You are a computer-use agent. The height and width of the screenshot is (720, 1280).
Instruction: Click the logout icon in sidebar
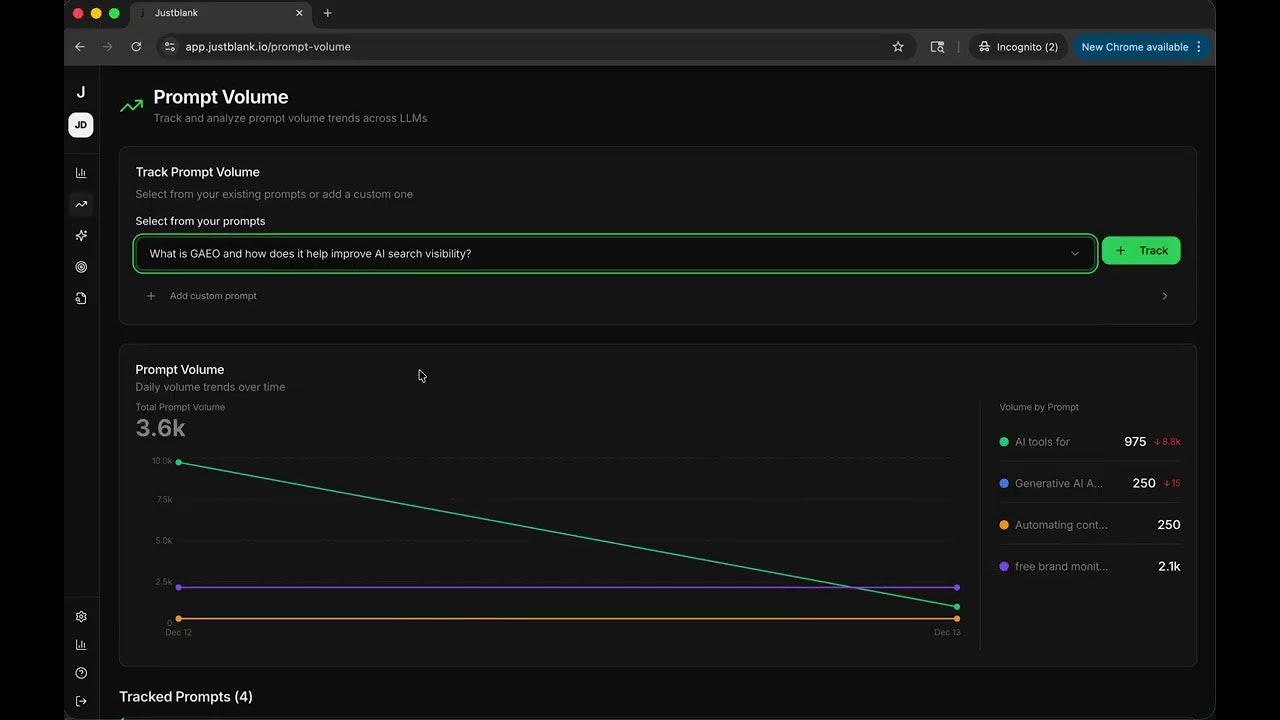pyautogui.click(x=81, y=701)
